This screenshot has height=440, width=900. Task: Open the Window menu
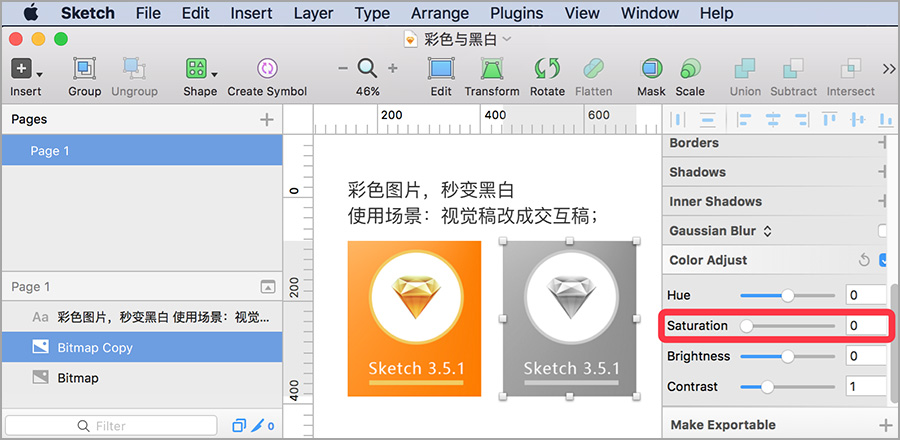click(649, 13)
